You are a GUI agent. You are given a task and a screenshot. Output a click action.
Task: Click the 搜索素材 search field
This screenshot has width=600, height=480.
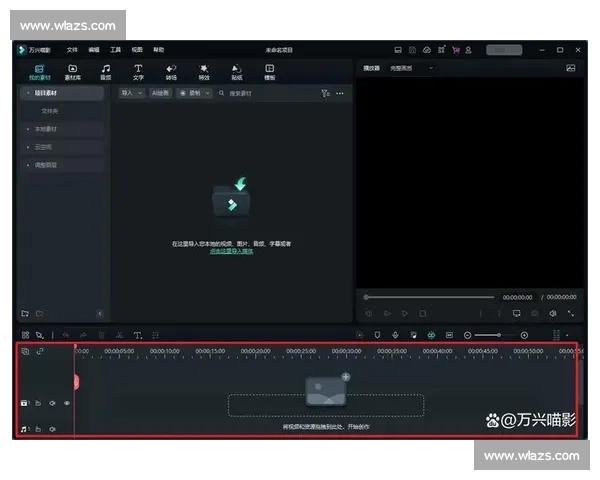tap(265, 93)
